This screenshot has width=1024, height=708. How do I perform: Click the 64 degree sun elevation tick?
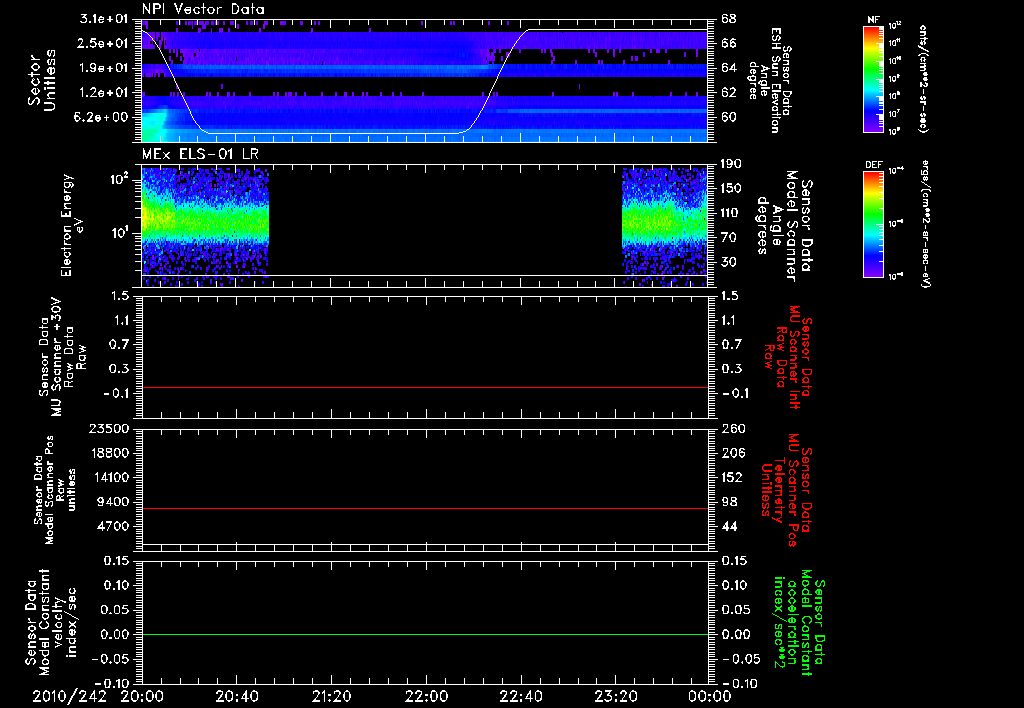[x=729, y=68]
